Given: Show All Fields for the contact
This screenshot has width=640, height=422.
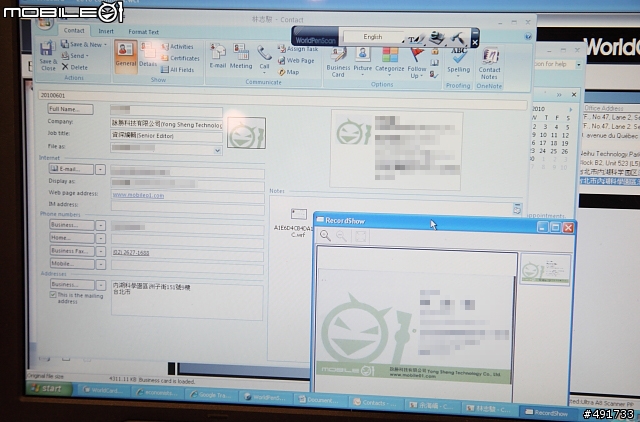Looking at the screenshot, I should [x=178, y=70].
